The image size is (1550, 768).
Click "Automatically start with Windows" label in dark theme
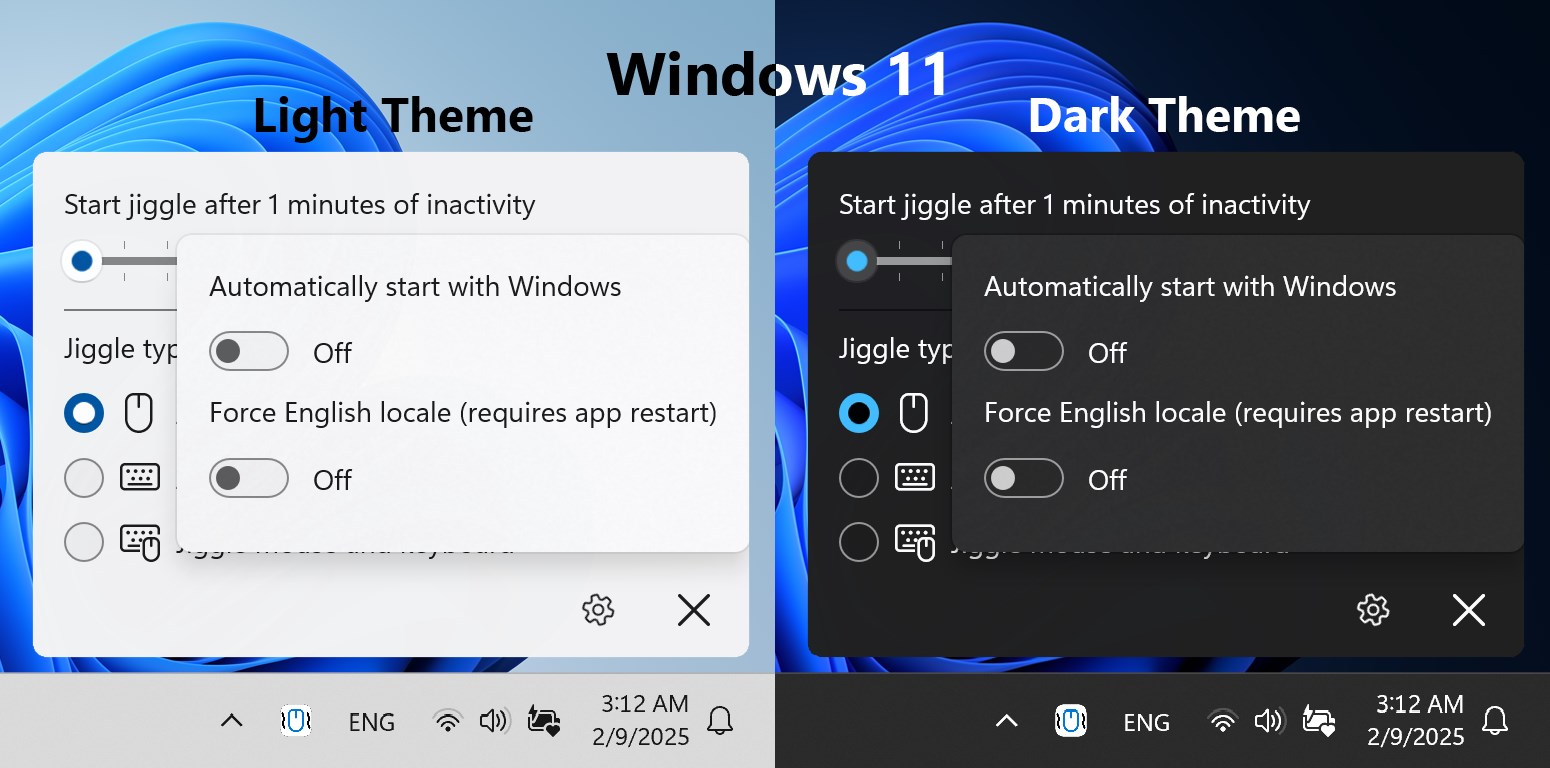point(1190,287)
